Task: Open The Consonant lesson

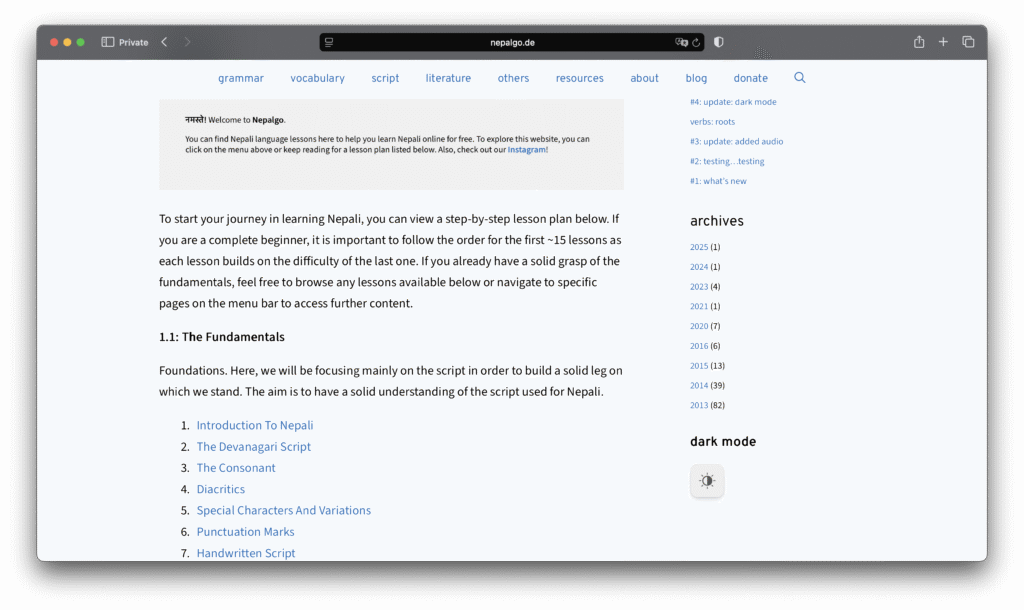Action: [x=236, y=468]
